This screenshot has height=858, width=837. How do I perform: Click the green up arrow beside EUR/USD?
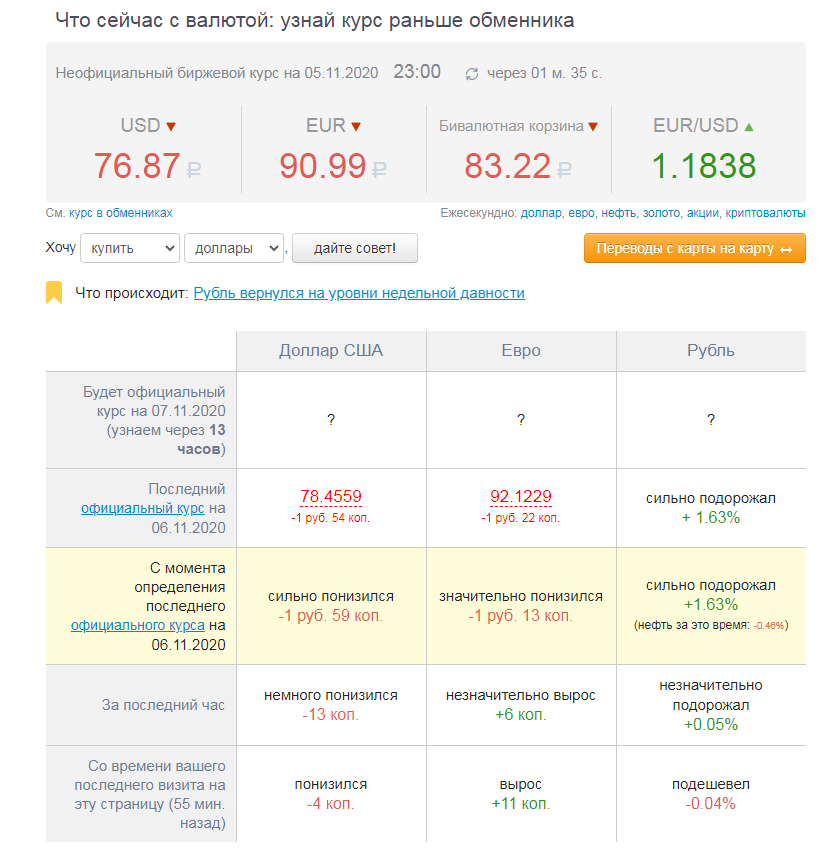749,127
